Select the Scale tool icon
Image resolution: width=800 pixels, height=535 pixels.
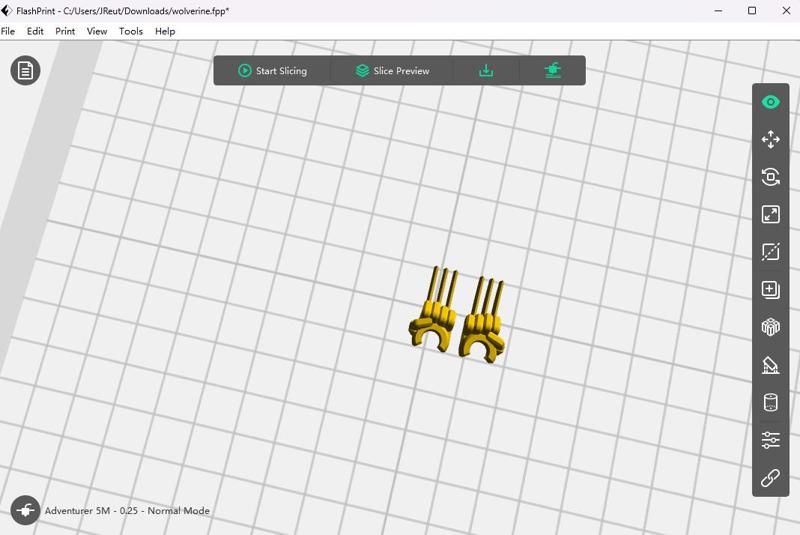pyautogui.click(x=770, y=214)
